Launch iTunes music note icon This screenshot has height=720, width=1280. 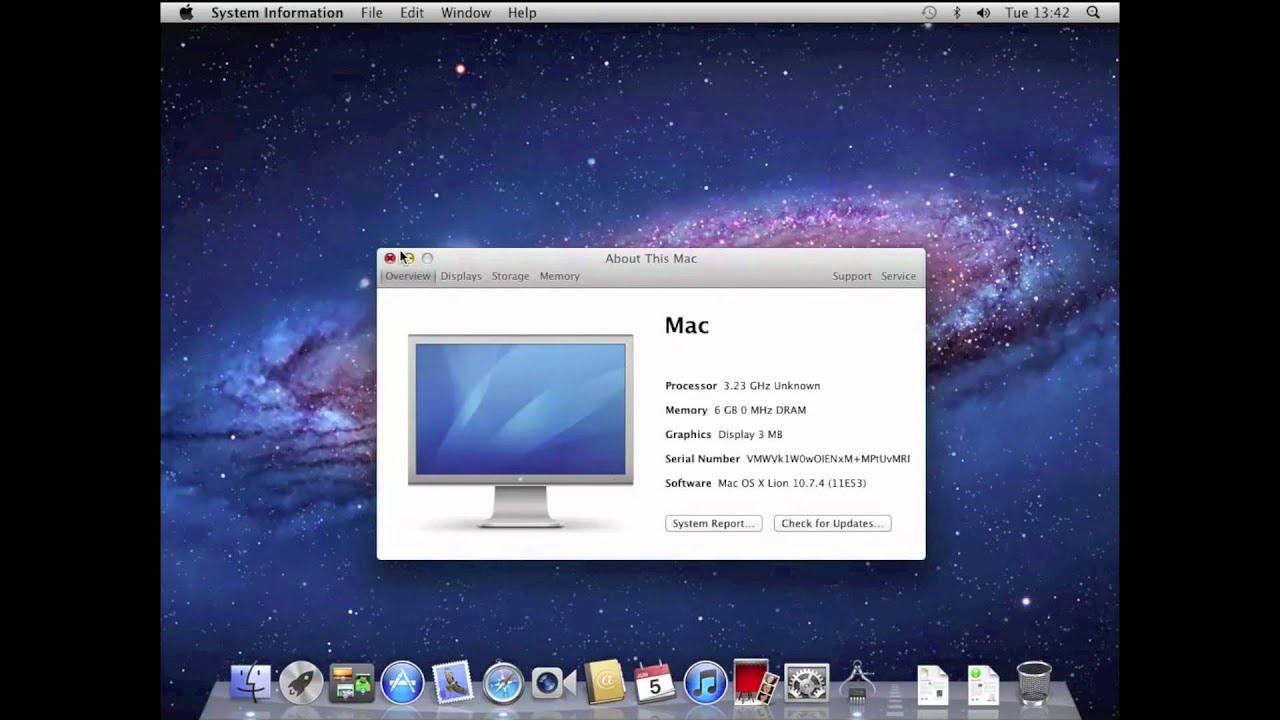705,683
